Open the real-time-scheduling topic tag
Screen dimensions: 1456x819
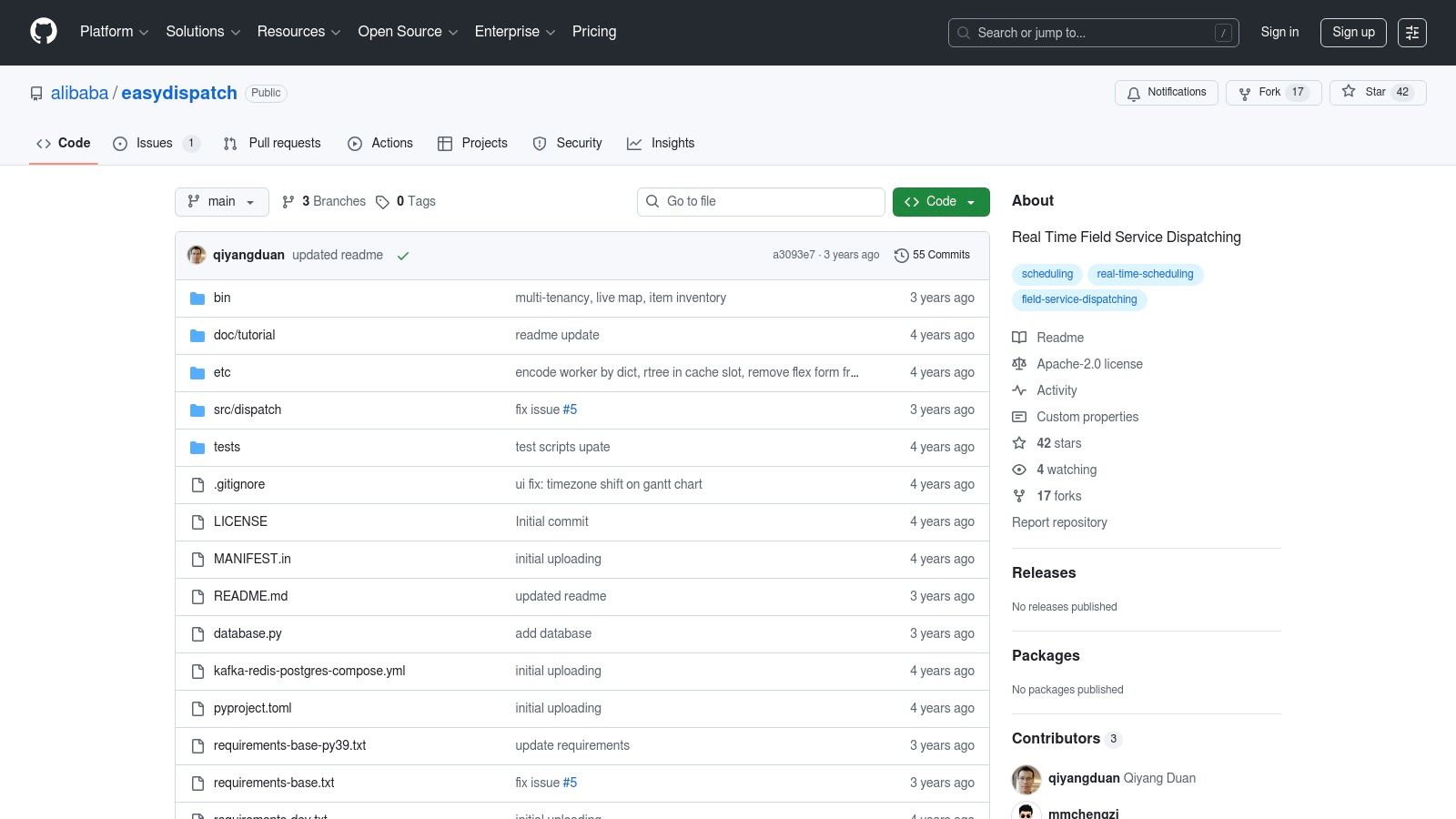click(1144, 274)
